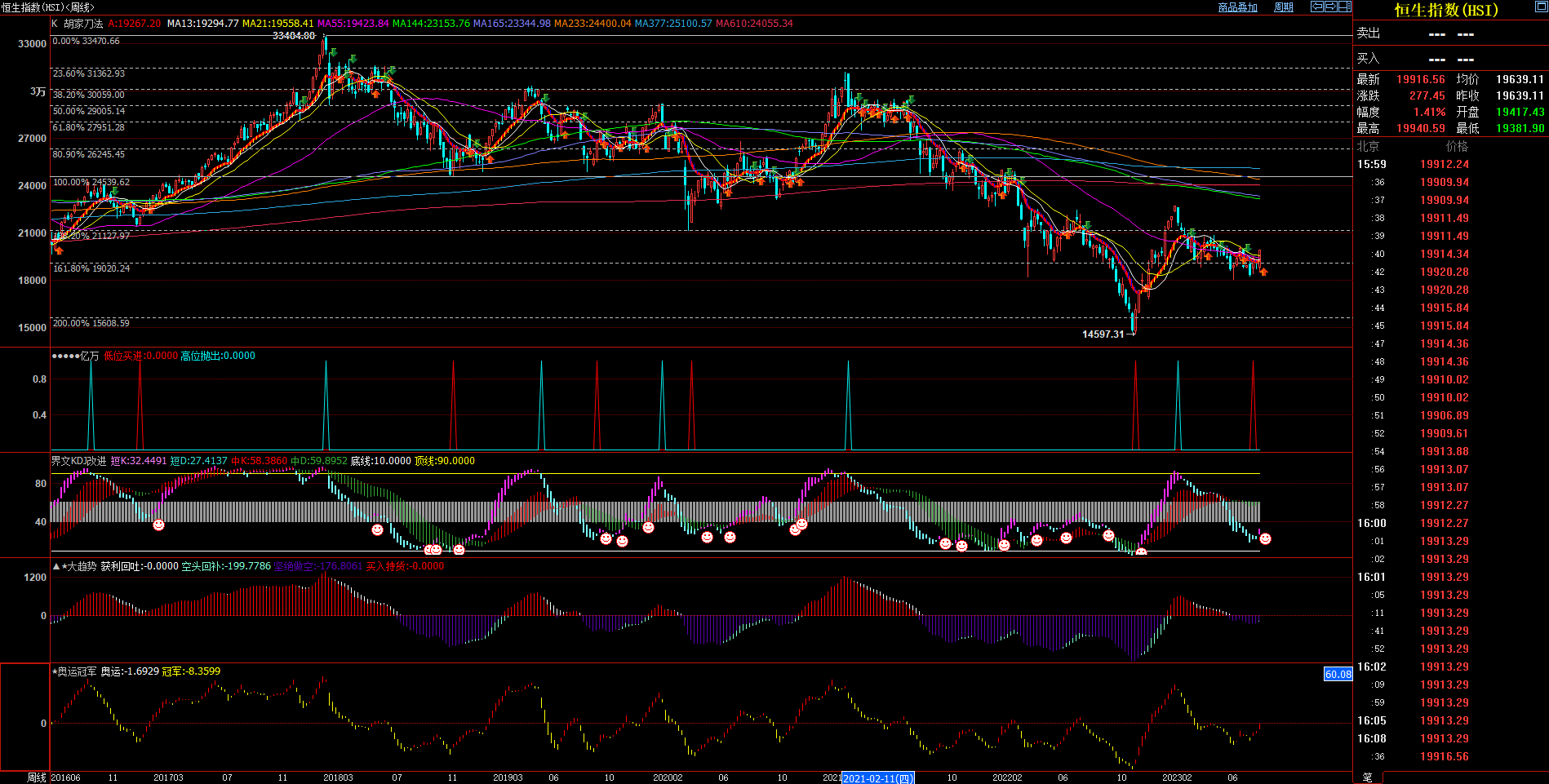Click the ★大趋势 indicator title
This screenshot has height=784, width=1549.
point(78,566)
